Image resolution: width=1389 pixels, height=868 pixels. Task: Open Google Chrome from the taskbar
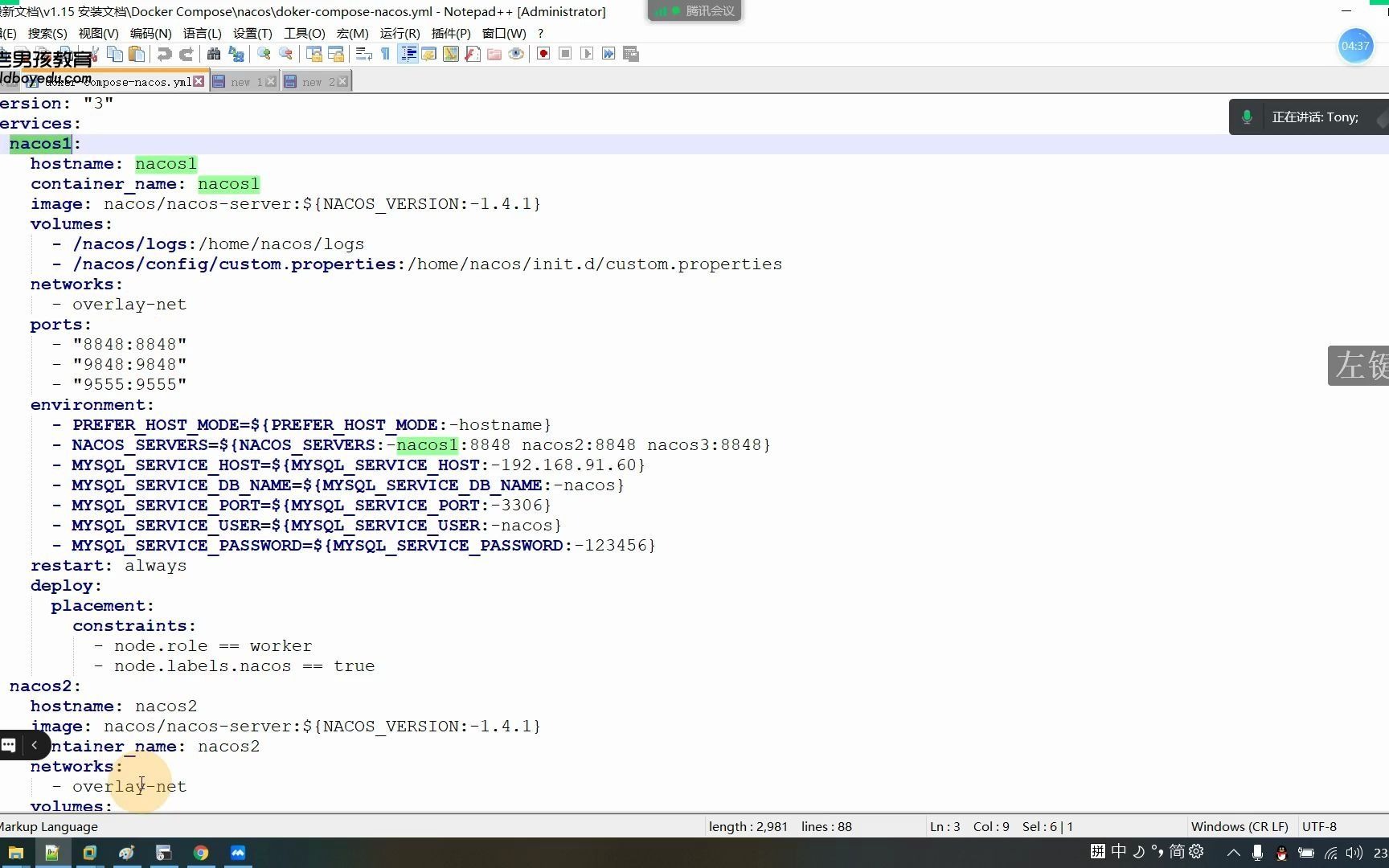click(x=201, y=853)
